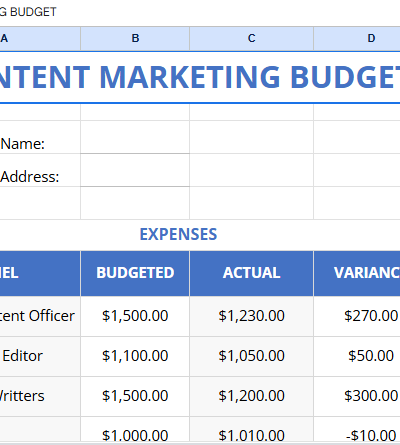400x445 pixels.
Task: Click the ACTUAL column header cell
Action: [x=251, y=273]
